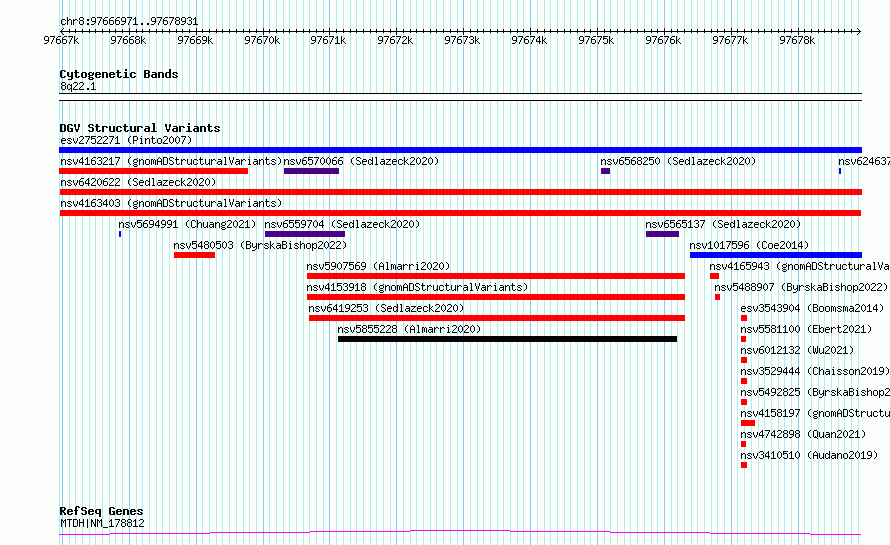
Task: Open the esv2752271 (Pinto2007) label
Action: (126, 140)
